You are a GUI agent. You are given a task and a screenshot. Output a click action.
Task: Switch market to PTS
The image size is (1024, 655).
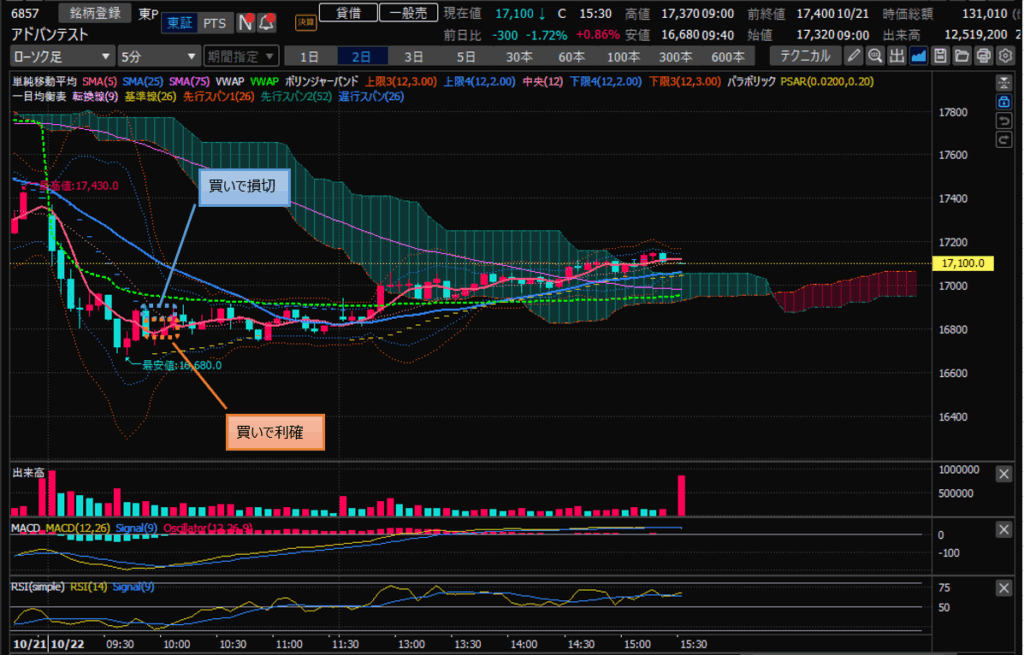pyautogui.click(x=213, y=22)
